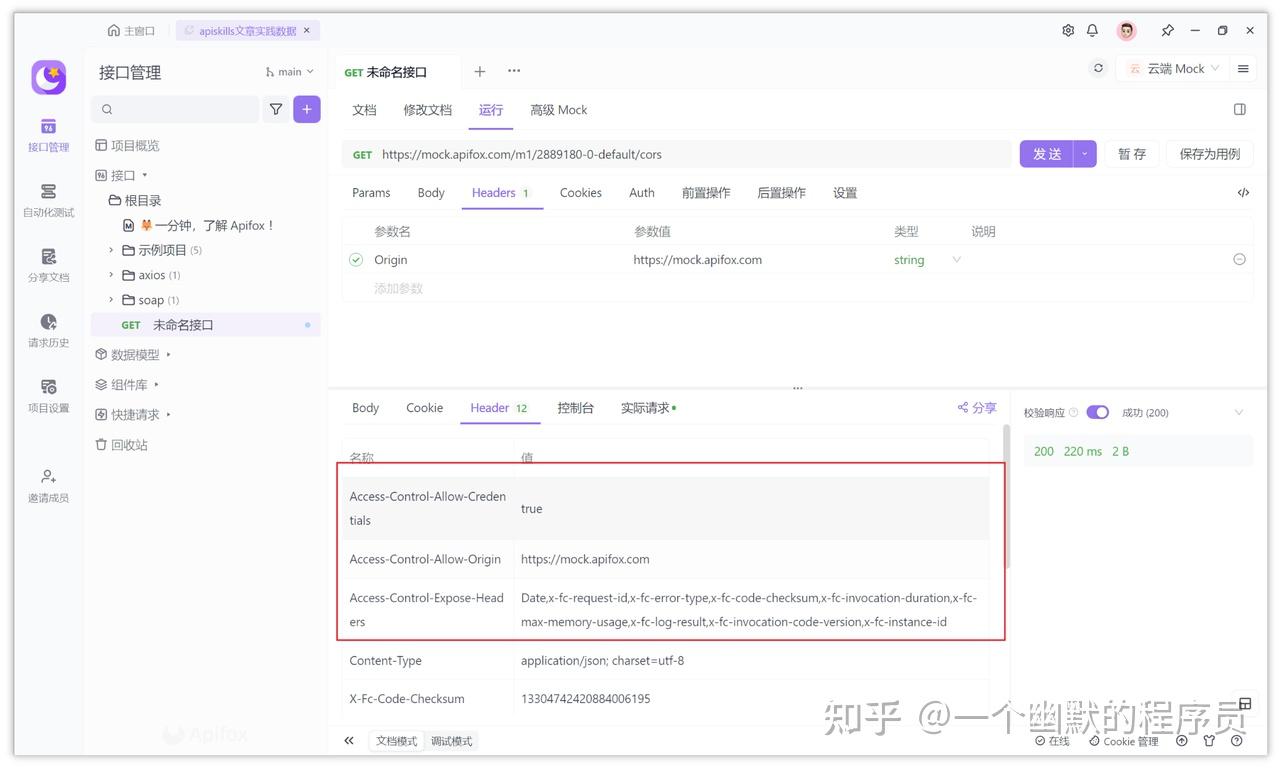Screen dimensions: 1280x768
Task: Click the 保存为用例 button
Action: (x=1211, y=154)
